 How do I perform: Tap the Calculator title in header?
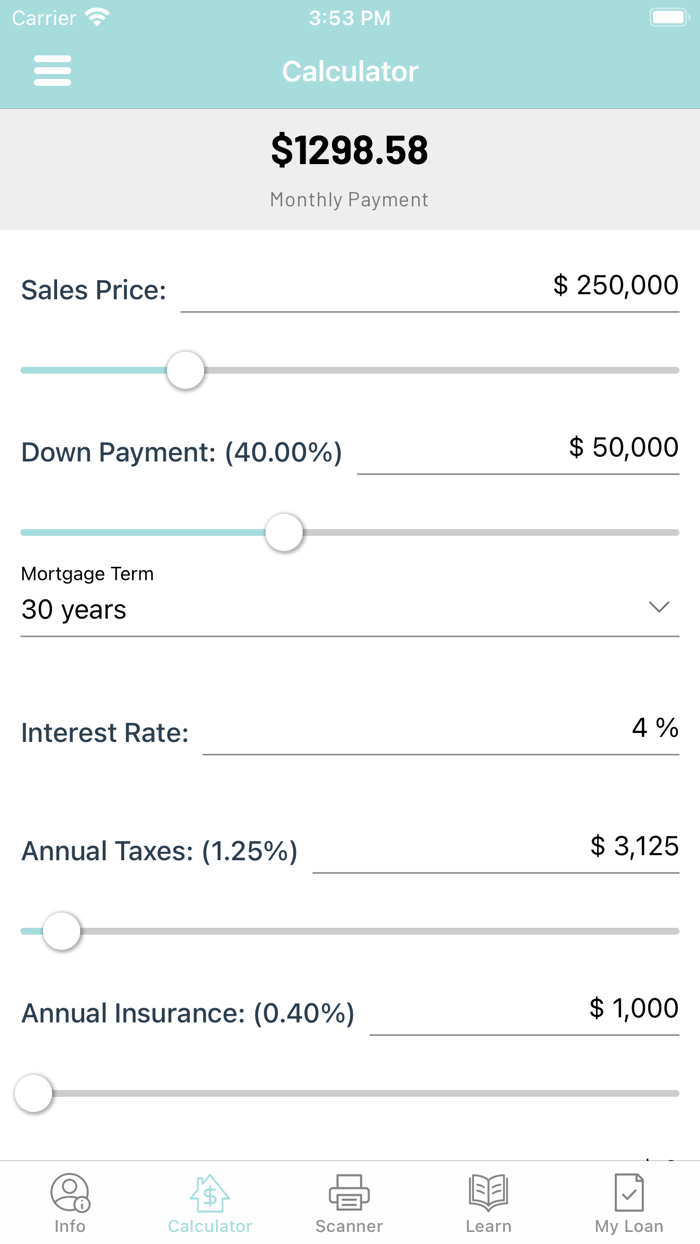pyautogui.click(x=349, y=71)
